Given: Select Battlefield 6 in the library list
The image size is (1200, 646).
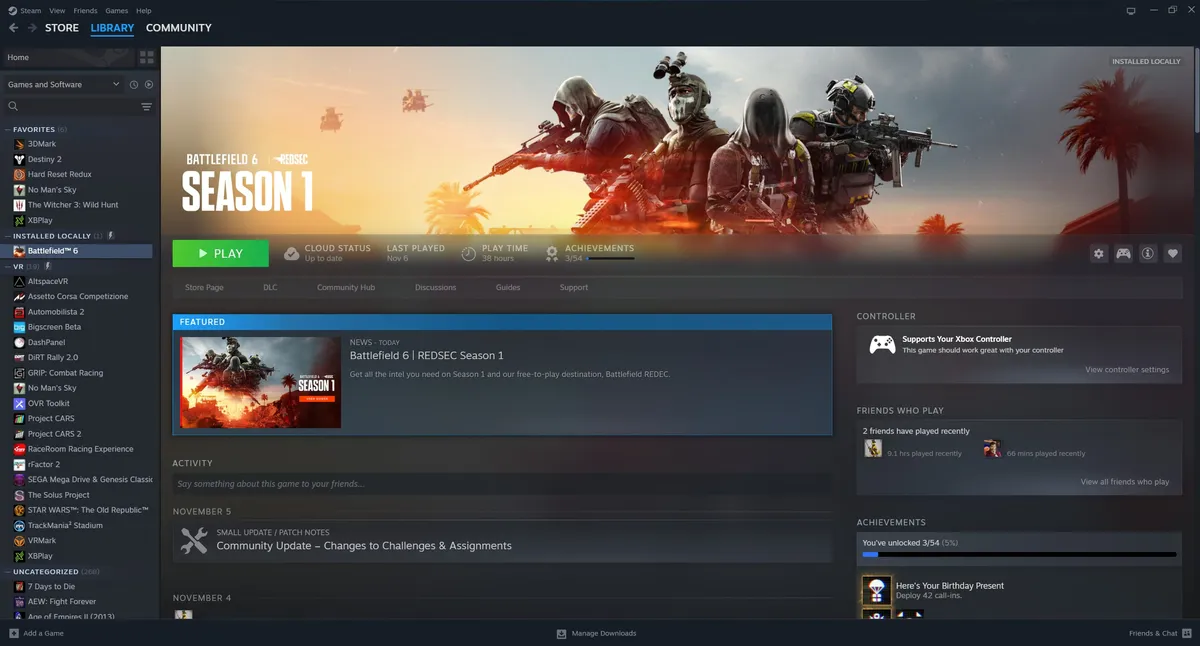Looking at the screenshot, I should [x=78, y=251].
